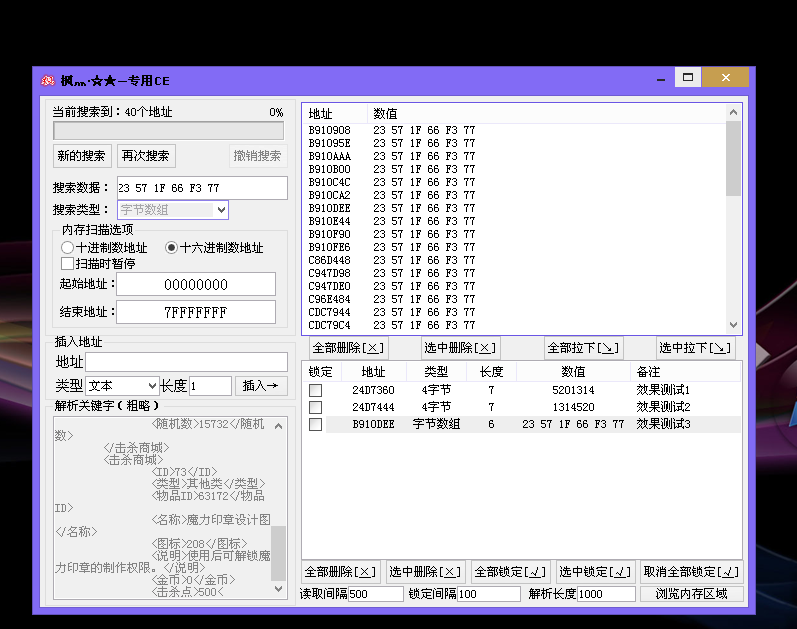Select result row C96E484

point(515,299)
